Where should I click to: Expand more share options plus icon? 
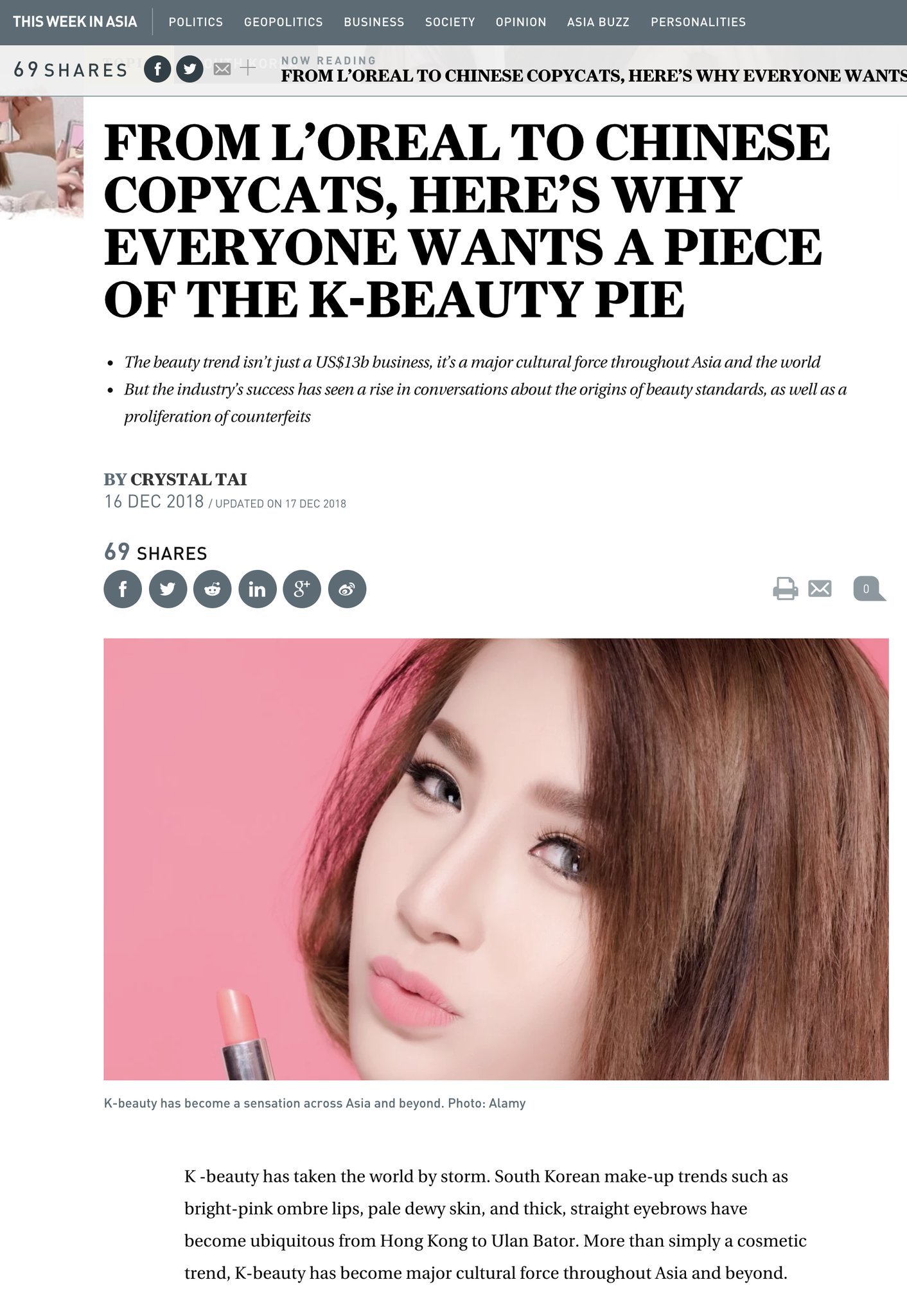point(248,67)
